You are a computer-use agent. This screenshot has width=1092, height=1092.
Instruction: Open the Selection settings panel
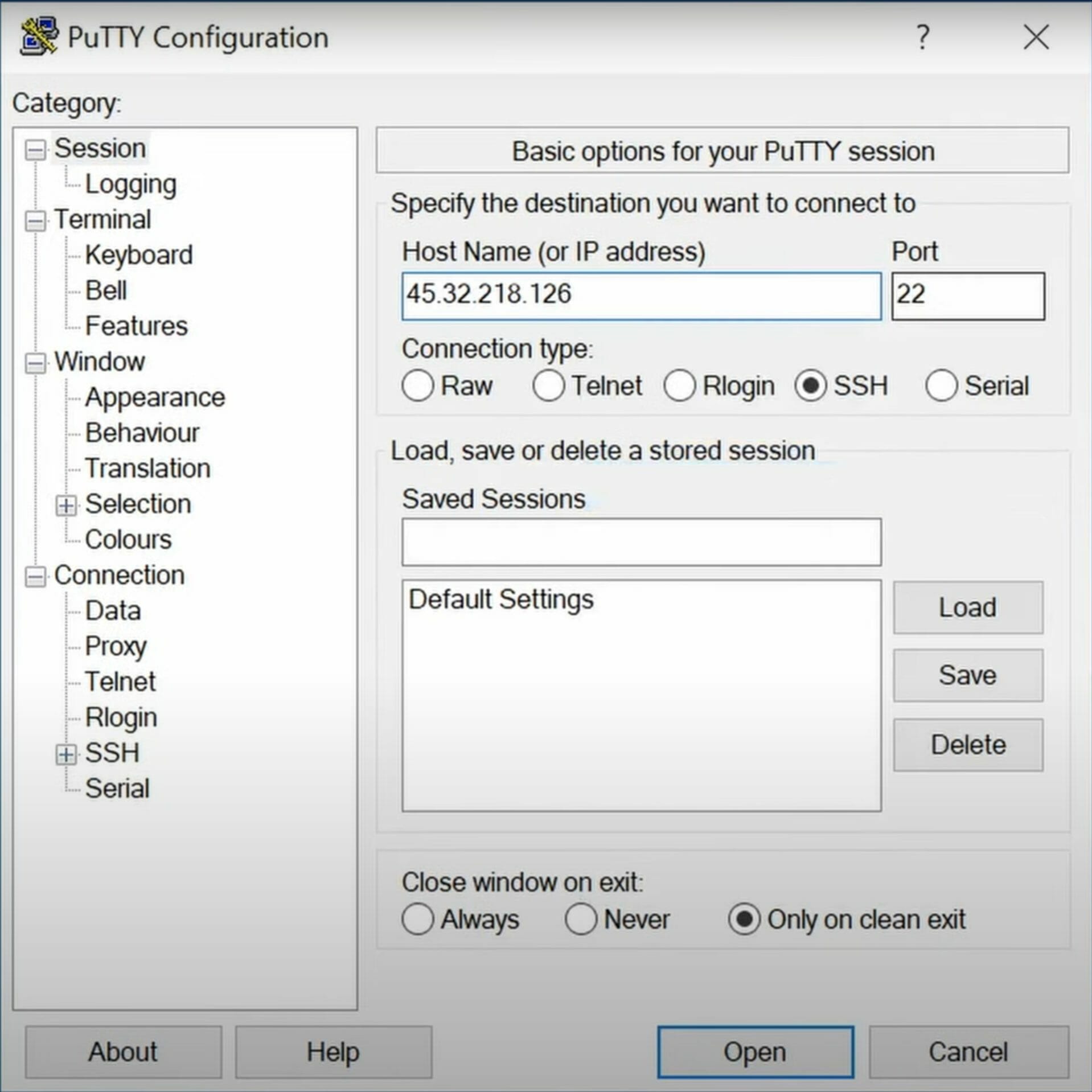click(138, 504)
